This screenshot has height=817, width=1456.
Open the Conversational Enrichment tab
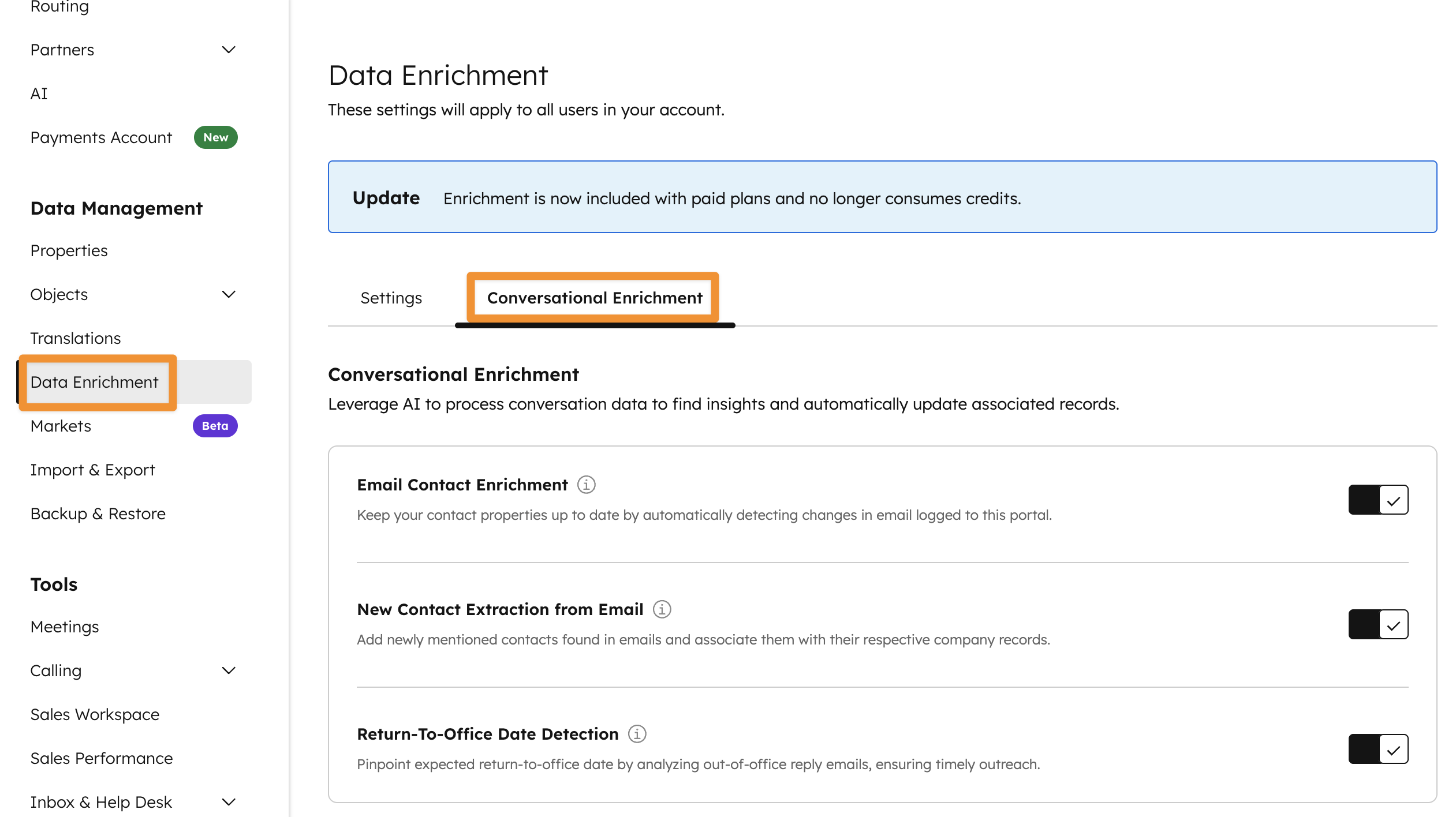(594, 298)
